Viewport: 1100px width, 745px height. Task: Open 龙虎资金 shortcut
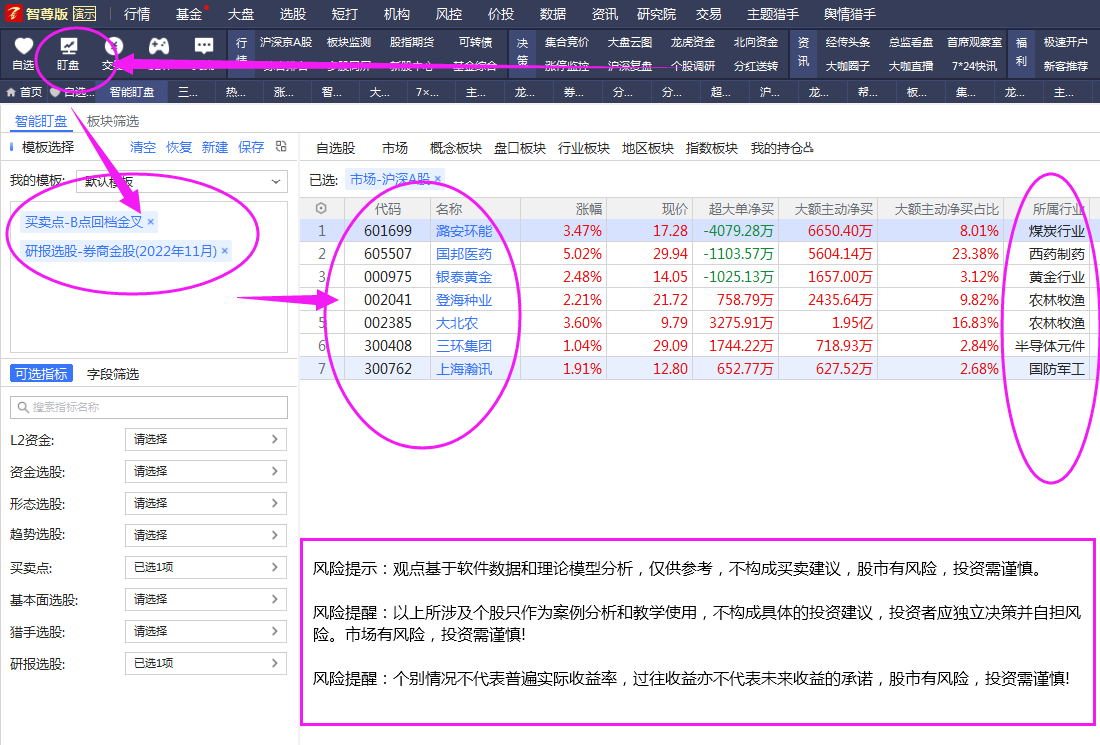point(692,42)
